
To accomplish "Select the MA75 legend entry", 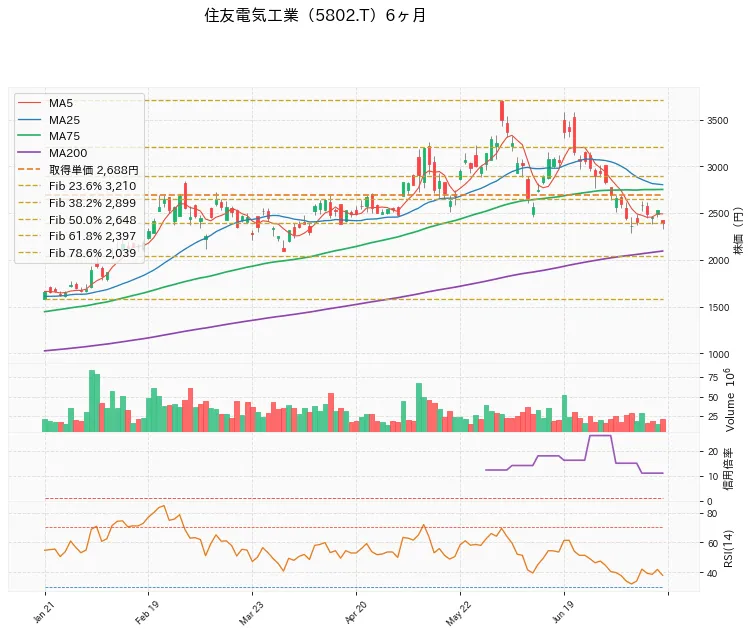I will click(x=48, y=136).
